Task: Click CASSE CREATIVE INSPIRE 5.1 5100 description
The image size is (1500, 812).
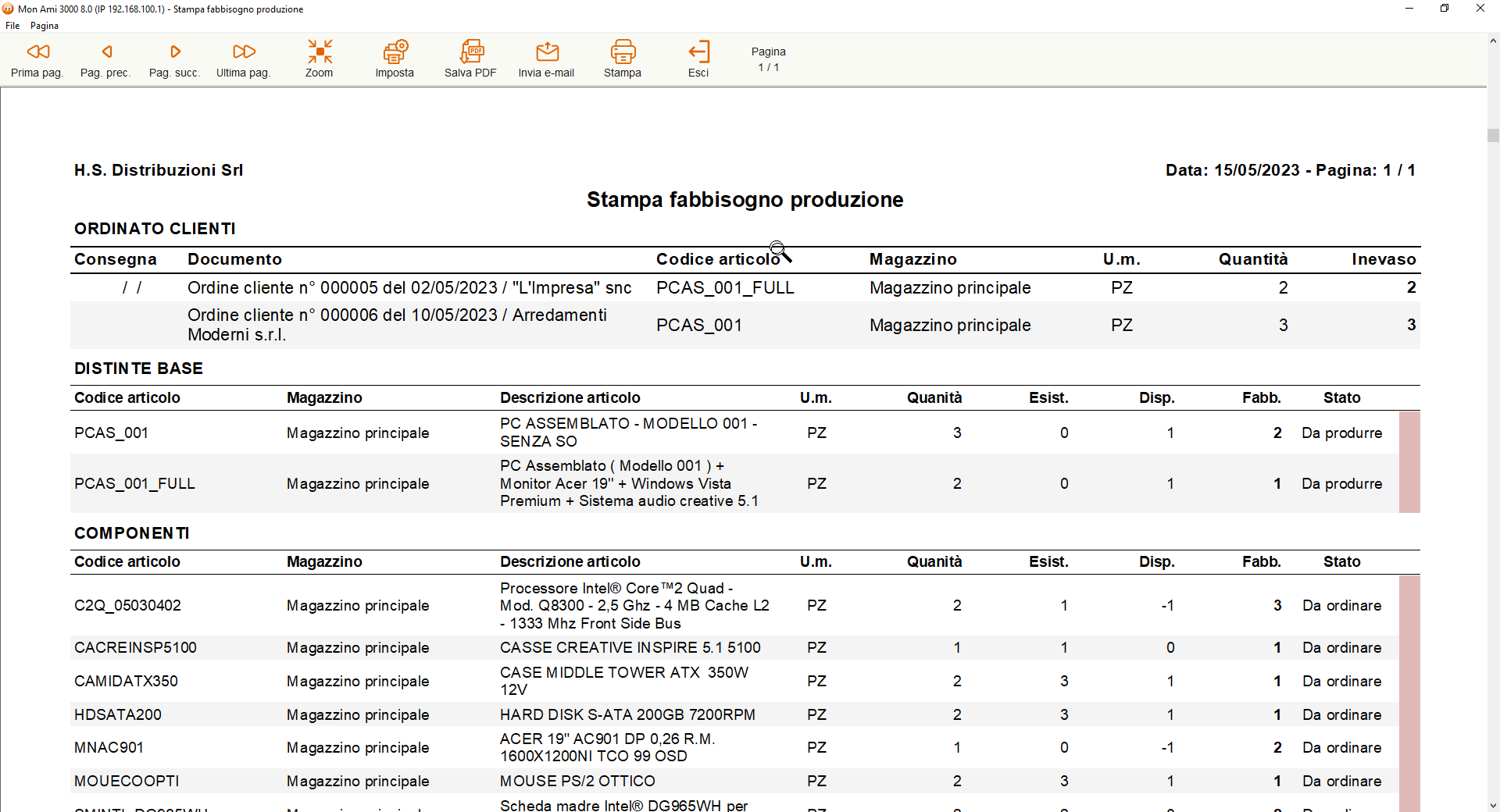Action: pyautogui.click(x=630, y=648)
